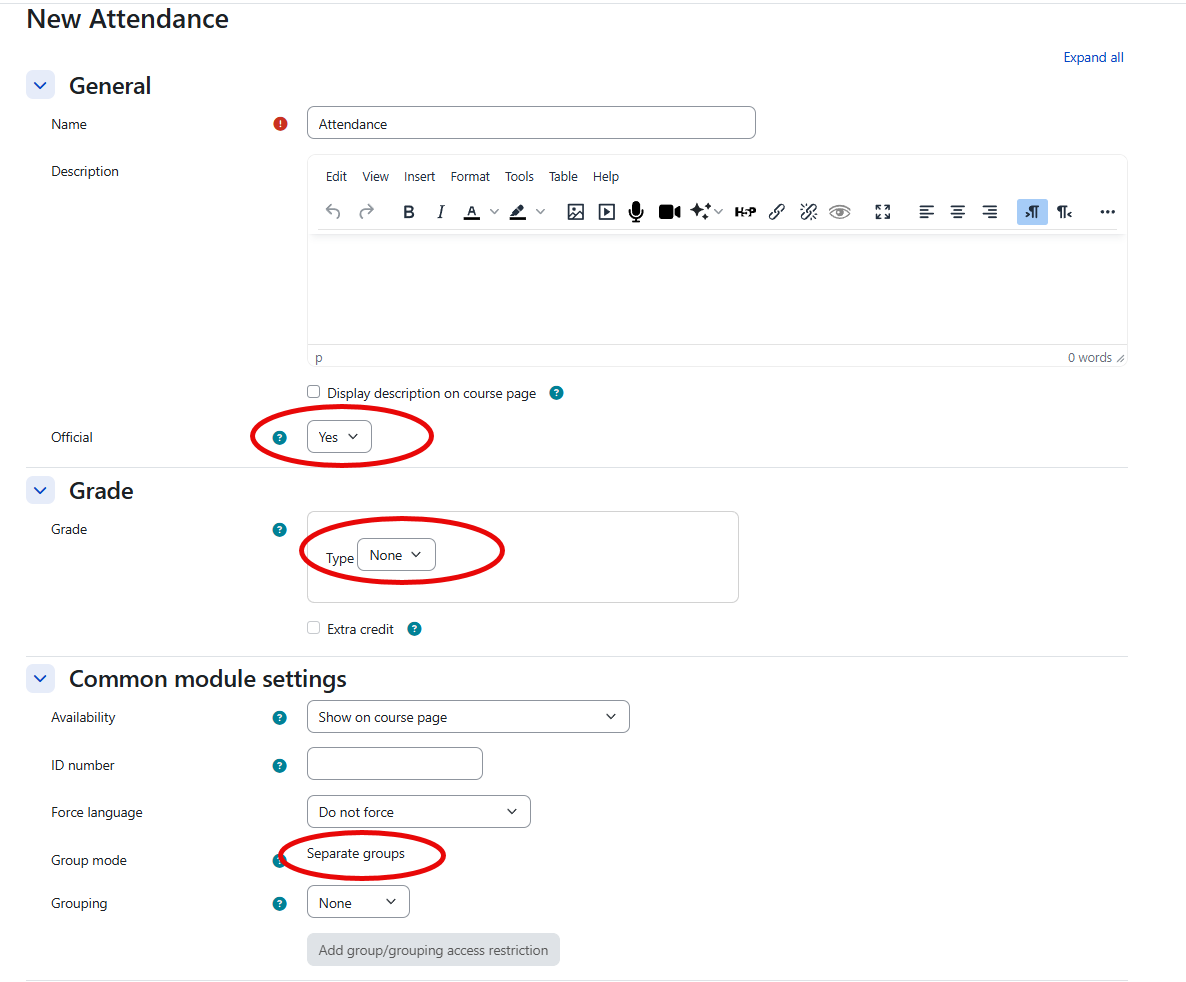Viewport: 1186px width, 982px height.
Task: Open the Help menu in editor
Action: pos(605,176)
